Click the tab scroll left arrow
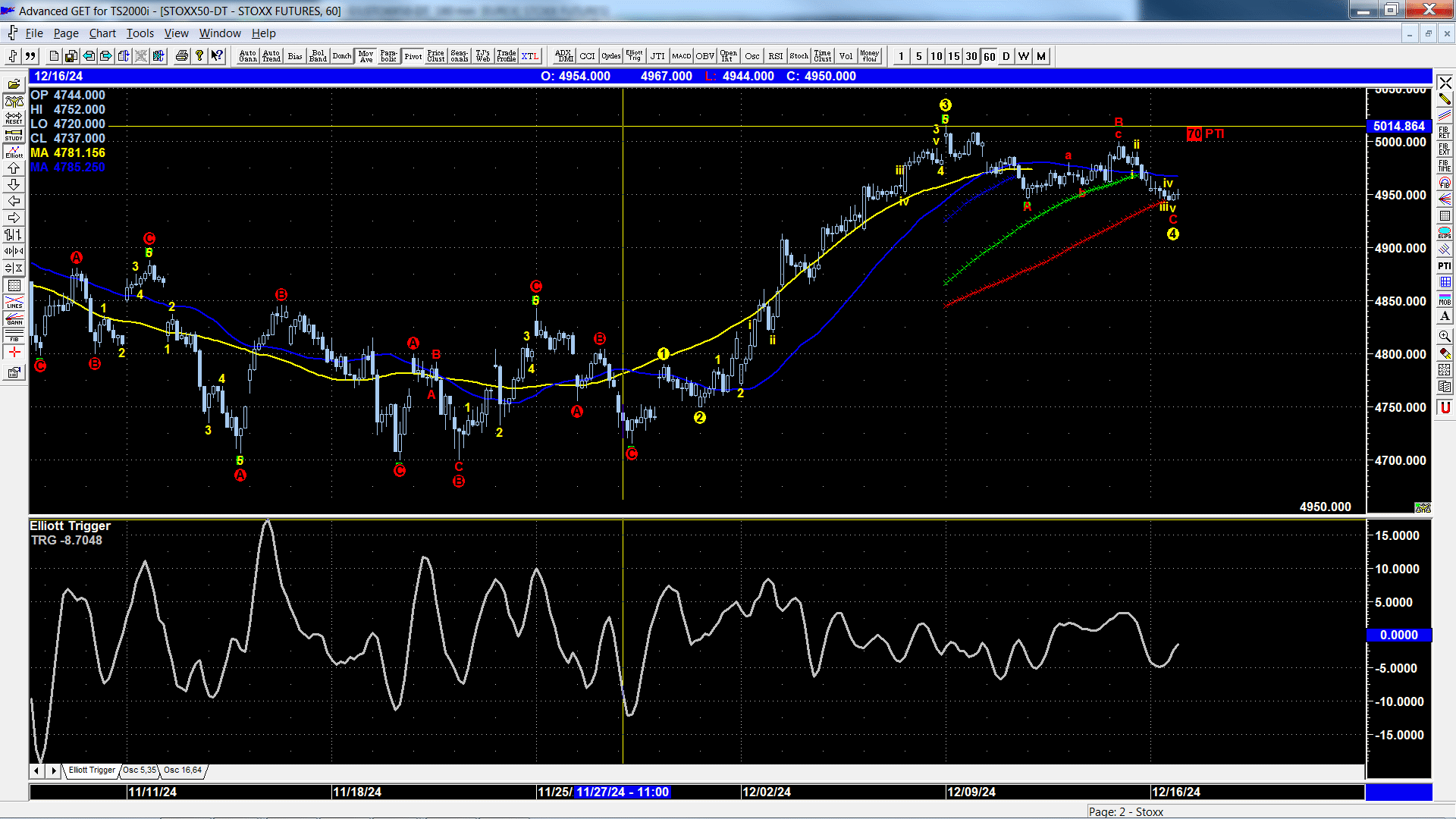 [x=36, y=770]
